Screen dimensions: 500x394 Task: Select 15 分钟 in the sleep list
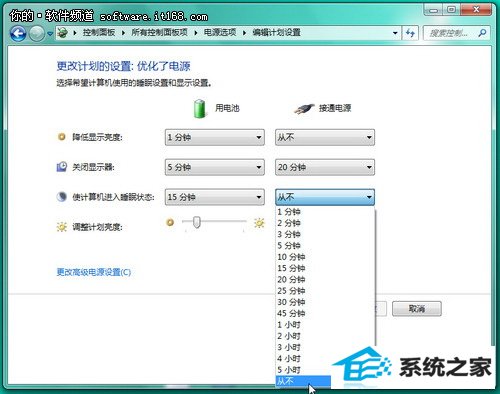click(325, 268)
